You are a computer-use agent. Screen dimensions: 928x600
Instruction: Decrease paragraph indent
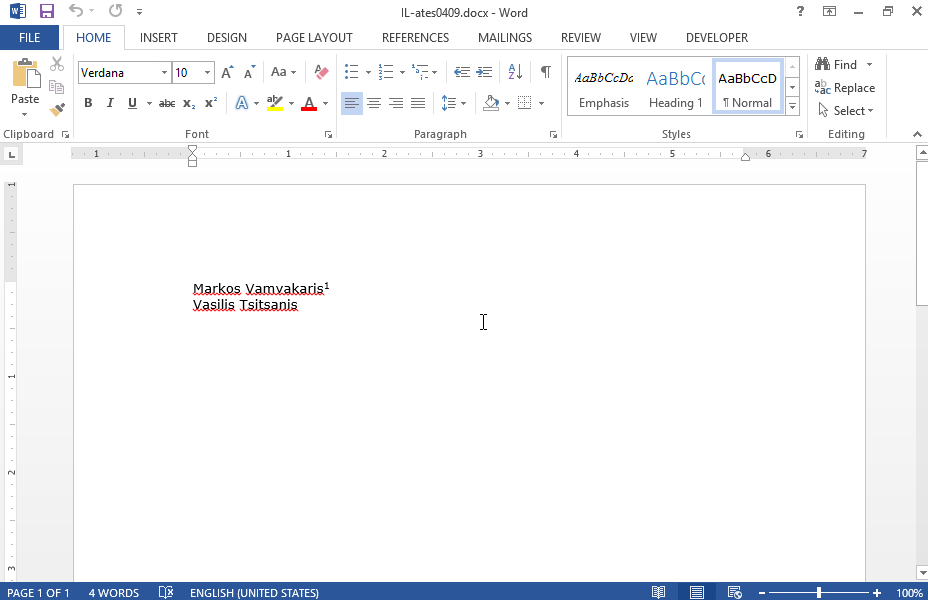(x=462, y=72)
